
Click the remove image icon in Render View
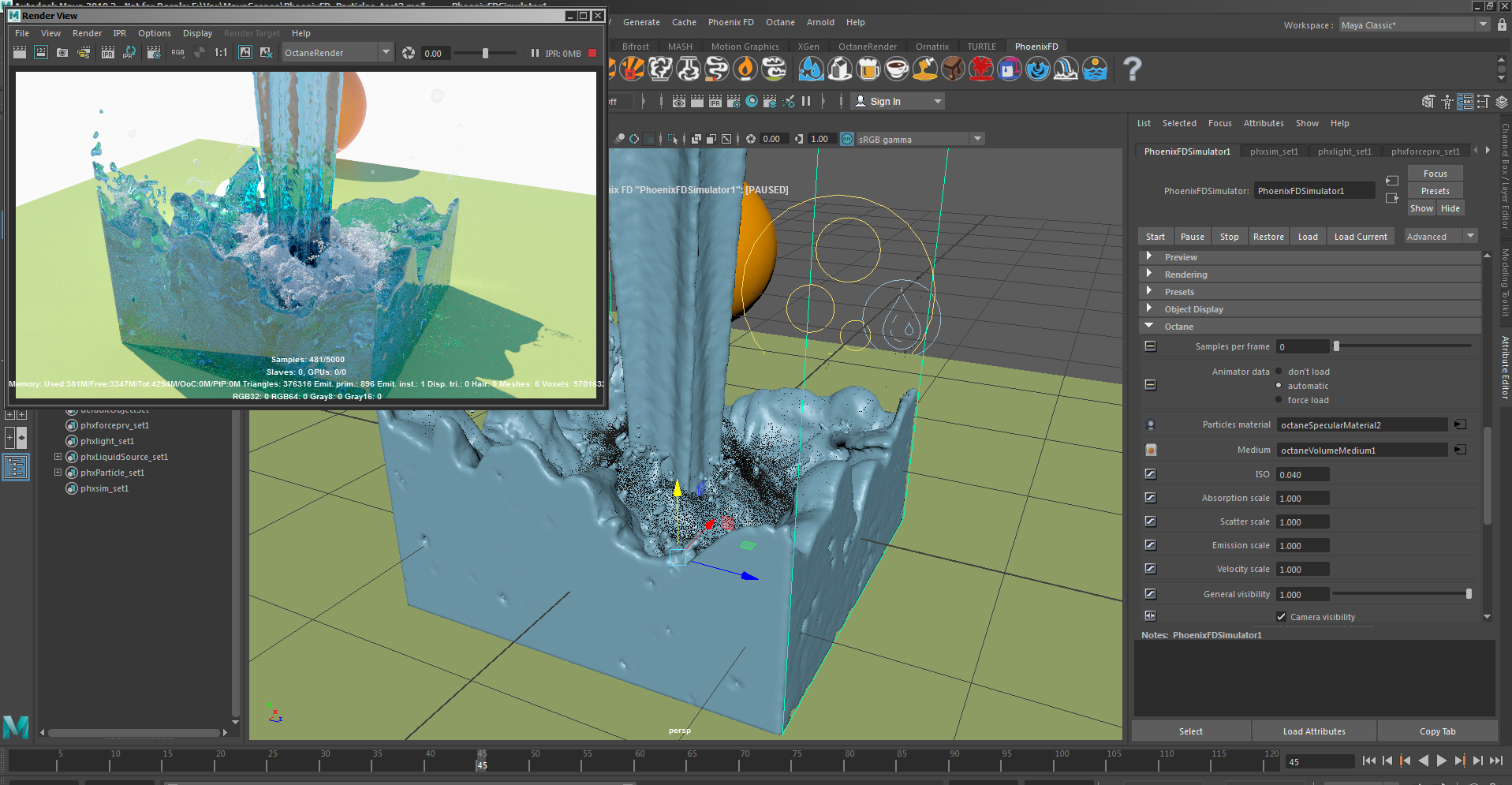pos(267,53)
